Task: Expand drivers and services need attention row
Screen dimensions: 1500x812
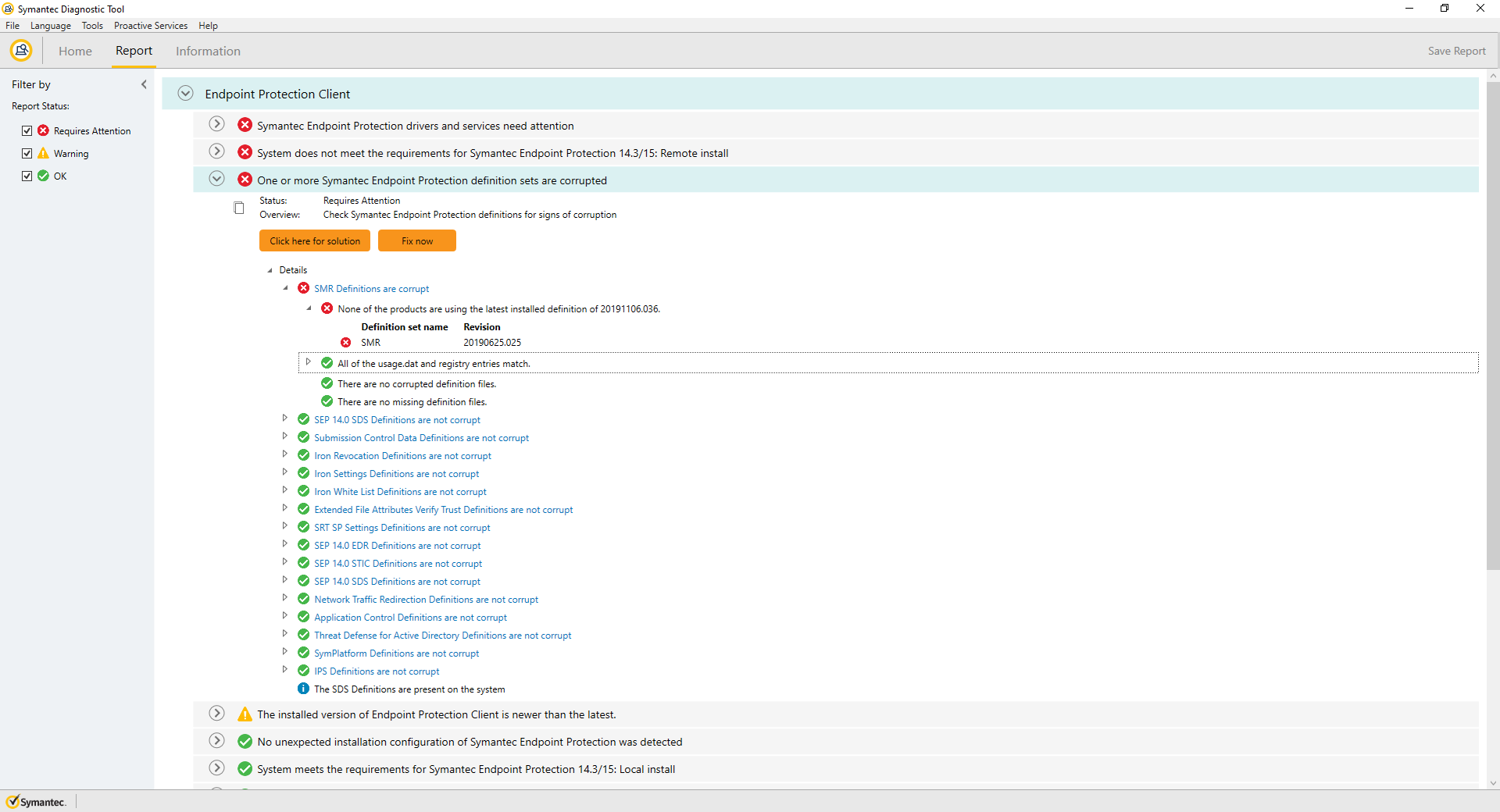Action: click(x=217, y=124)
